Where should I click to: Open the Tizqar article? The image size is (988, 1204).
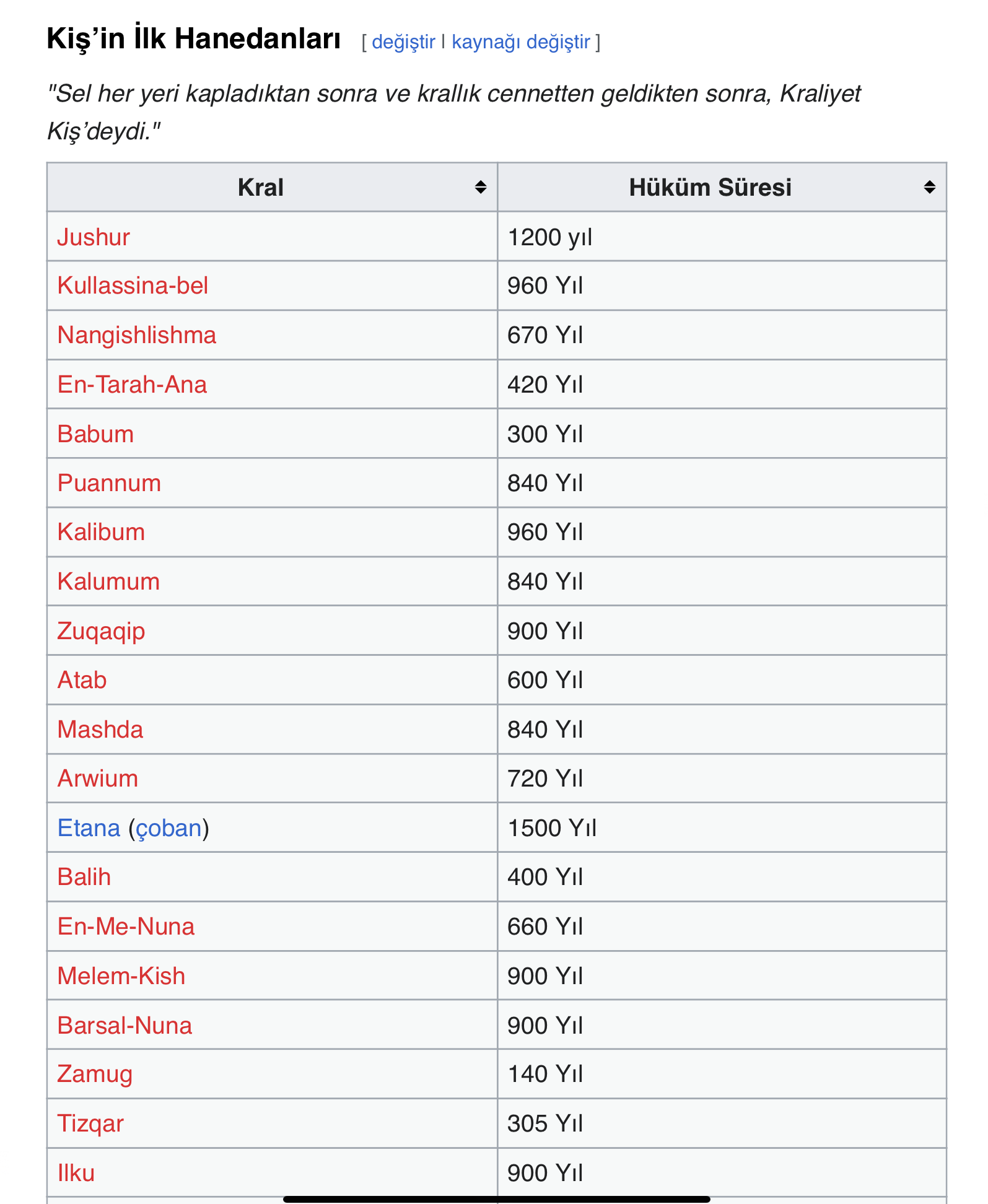pyautogui.click(x=89, y=1122)
